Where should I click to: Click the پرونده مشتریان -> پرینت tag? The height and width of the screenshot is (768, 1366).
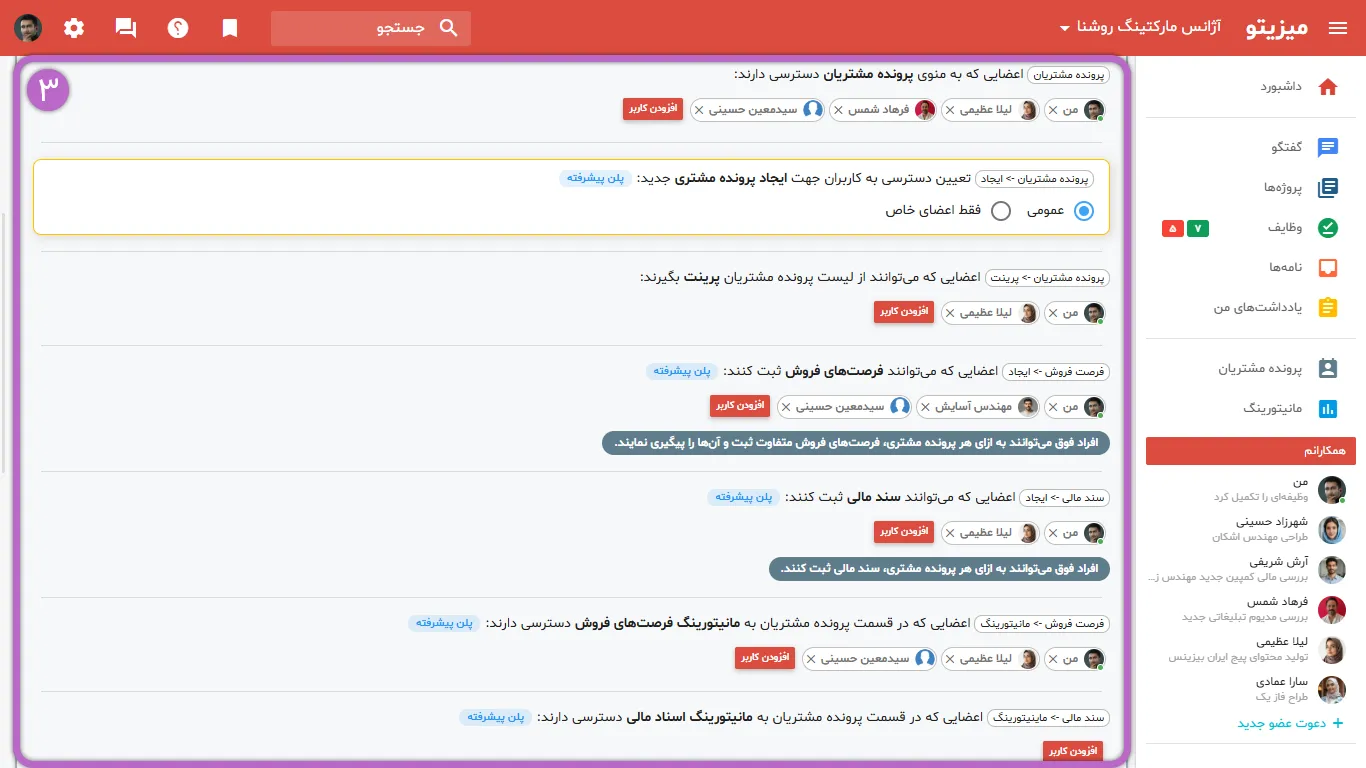tap(1048, 277)
